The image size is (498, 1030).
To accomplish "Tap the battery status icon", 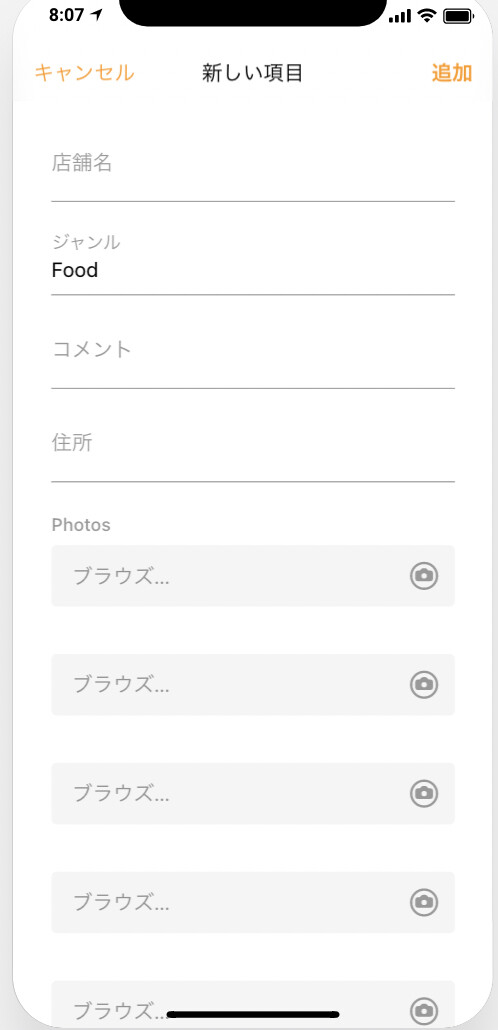I will pyautogui.click(x=459, y=16).
